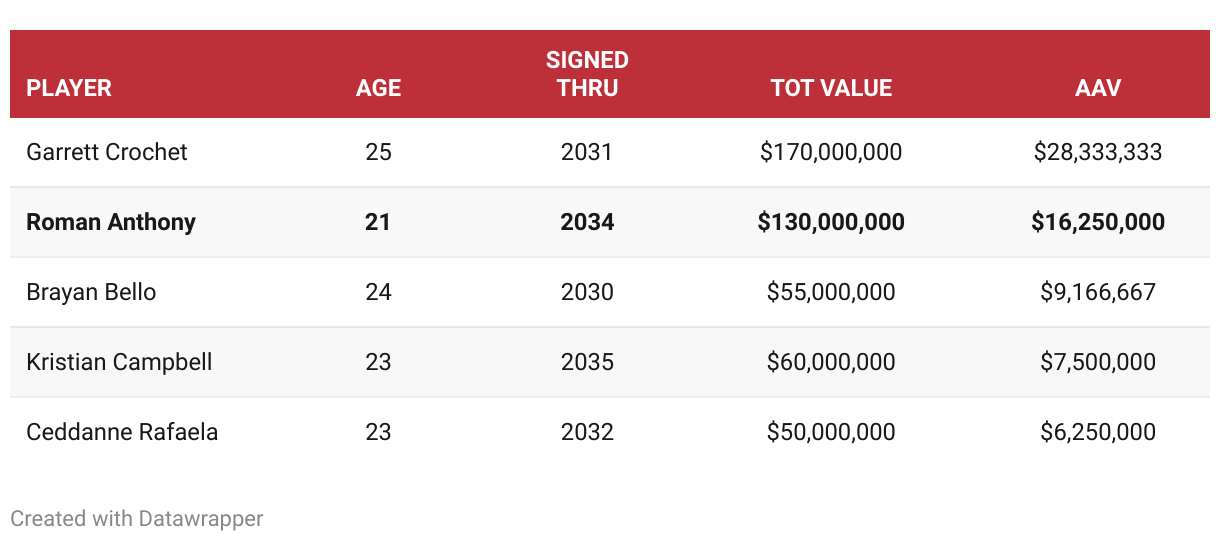Open the Created with Datawrapper link
The height and width of the screenshot is (542, 1220).
point(137,519)
